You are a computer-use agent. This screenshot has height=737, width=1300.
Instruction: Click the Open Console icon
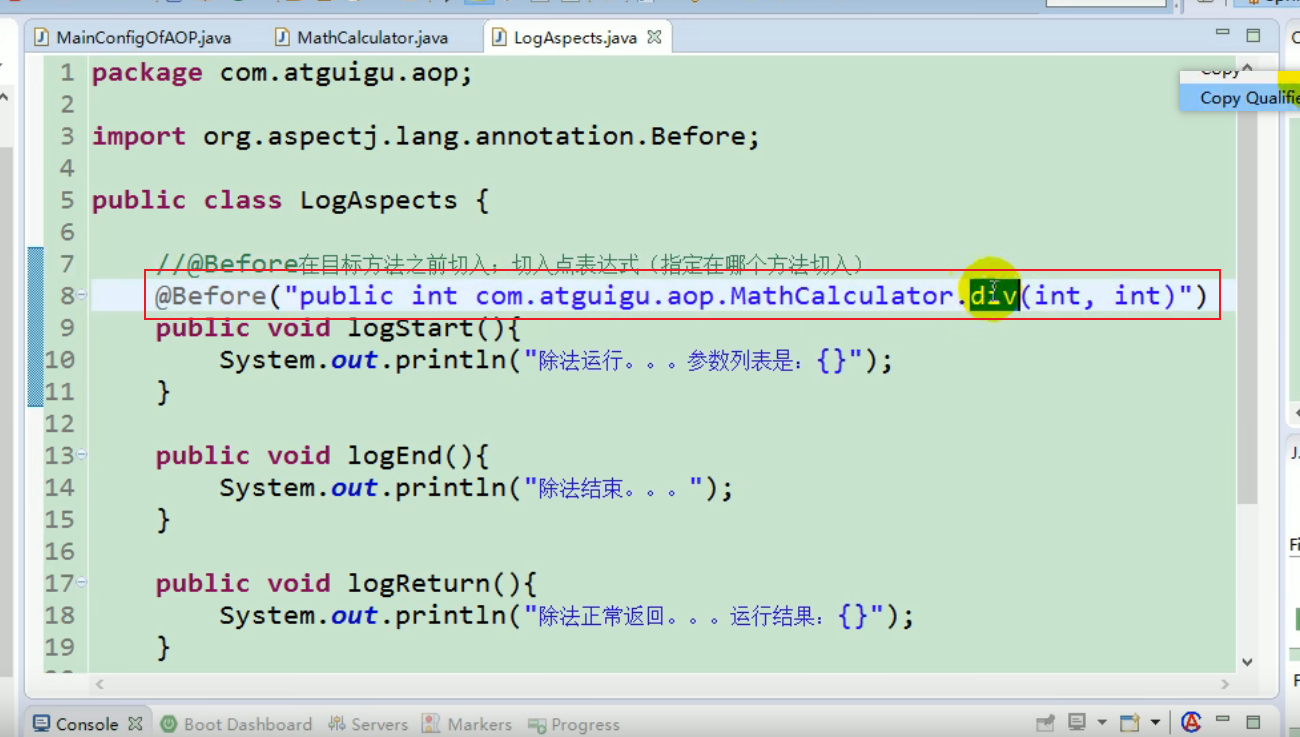(x=1130, y=723)
